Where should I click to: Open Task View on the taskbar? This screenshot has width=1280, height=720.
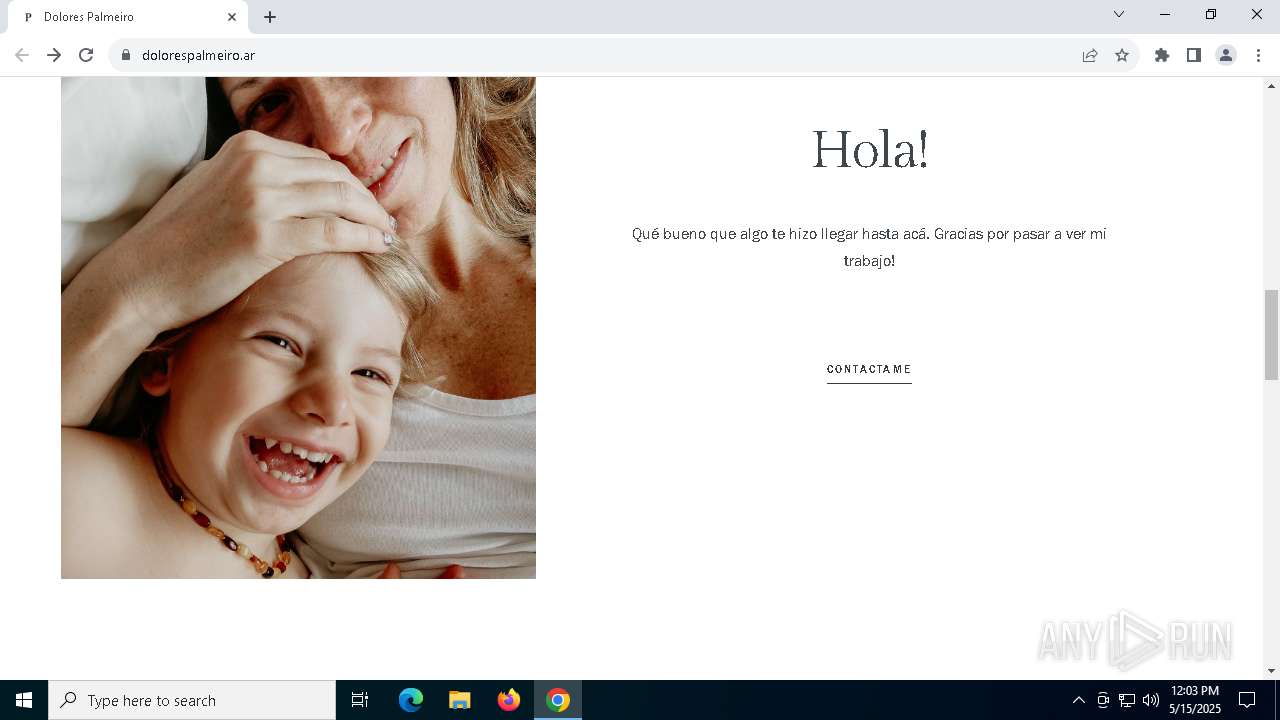(x=360, y=700)
